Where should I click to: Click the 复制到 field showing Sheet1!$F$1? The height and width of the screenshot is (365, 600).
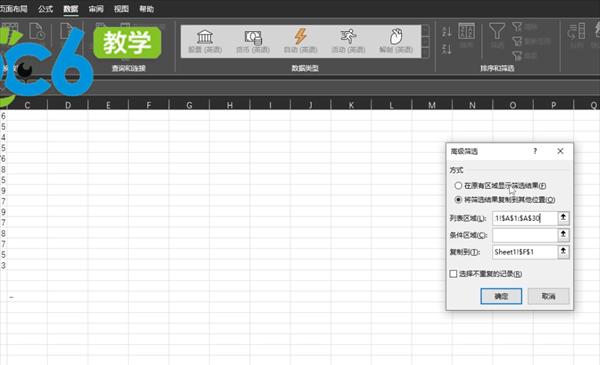click(525, 252)
